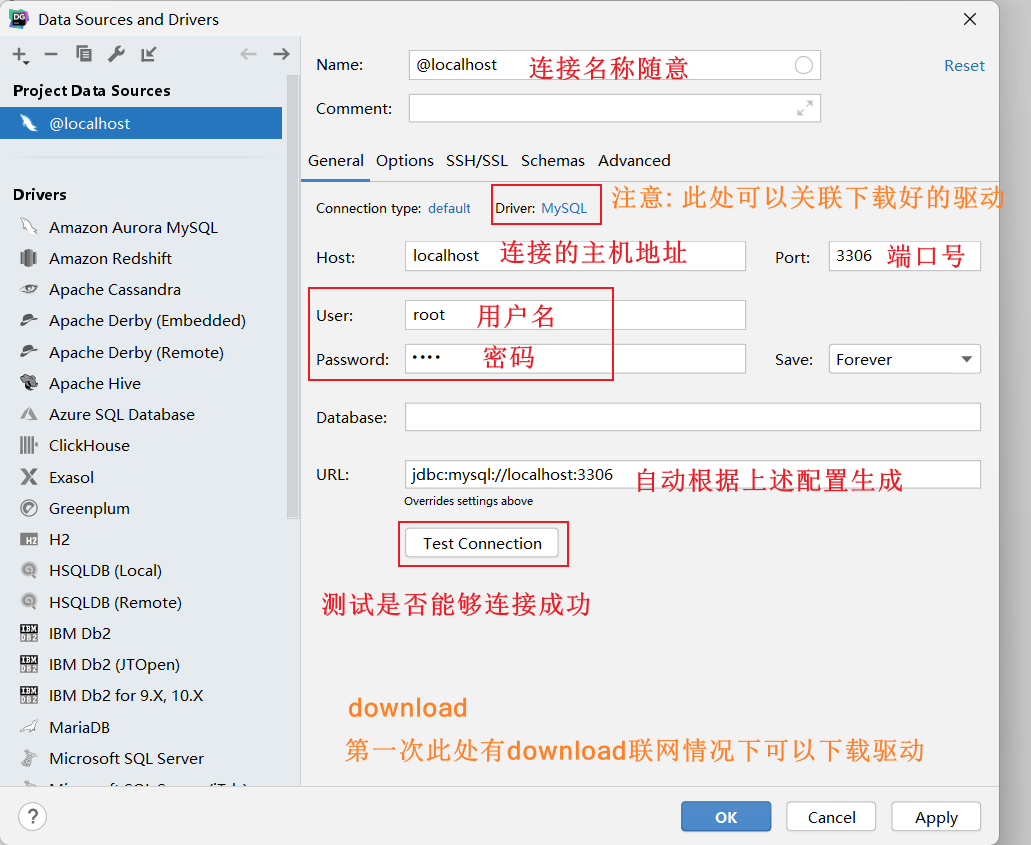Viewport: 1031px width, 845px height.
Task: Close the Data Sources and Drivers dialog
Action: click(x=969, y=19)
